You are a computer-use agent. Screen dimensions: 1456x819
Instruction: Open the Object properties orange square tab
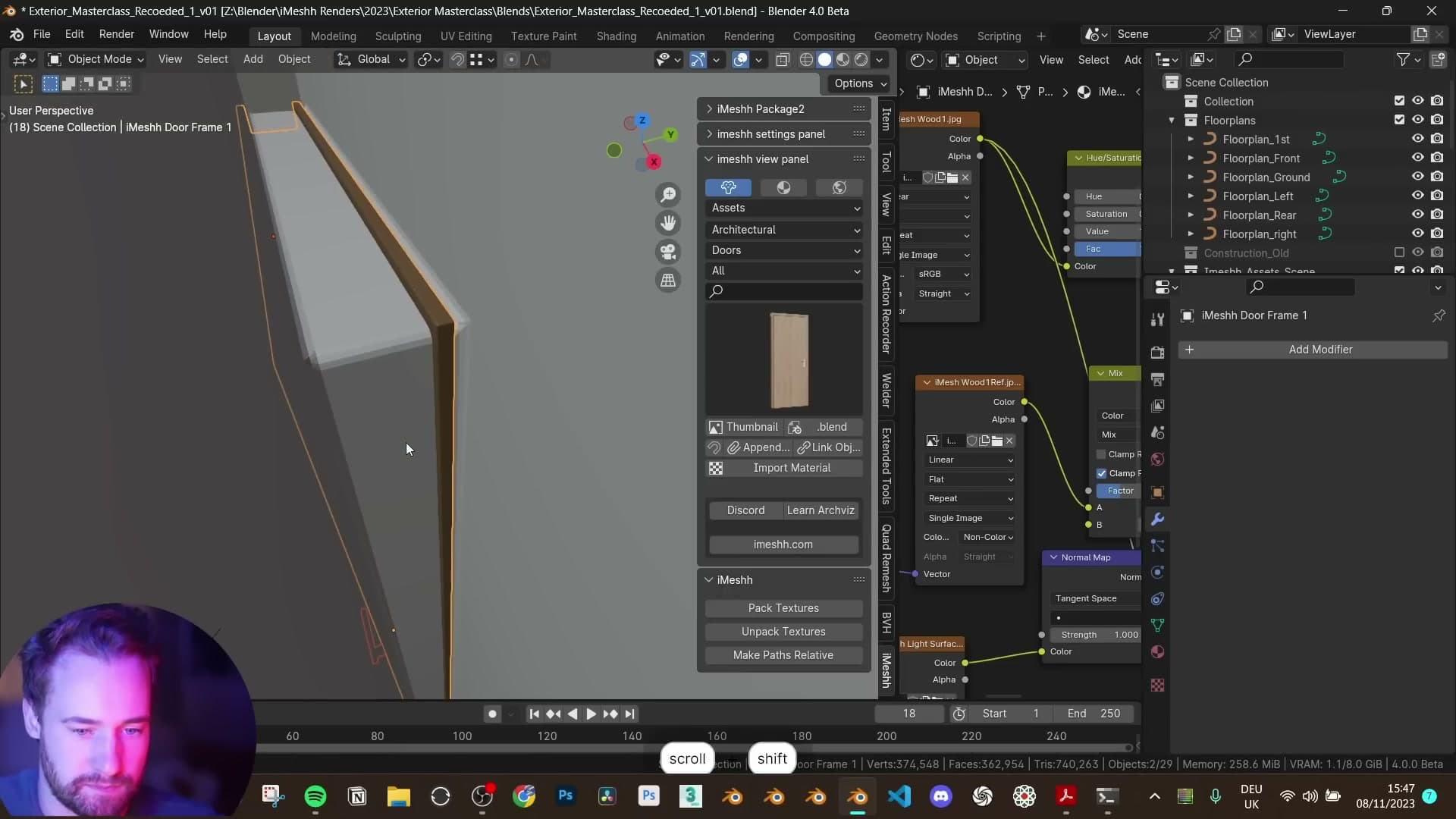[1157, 493]
